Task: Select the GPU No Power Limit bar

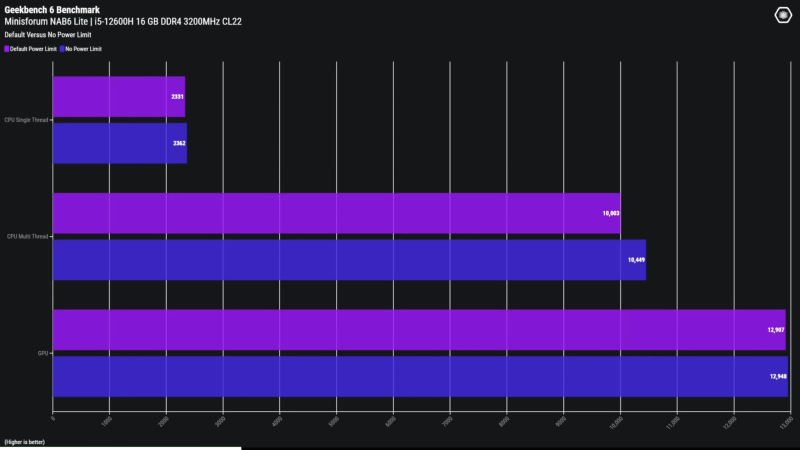Action: pos(419,376)
